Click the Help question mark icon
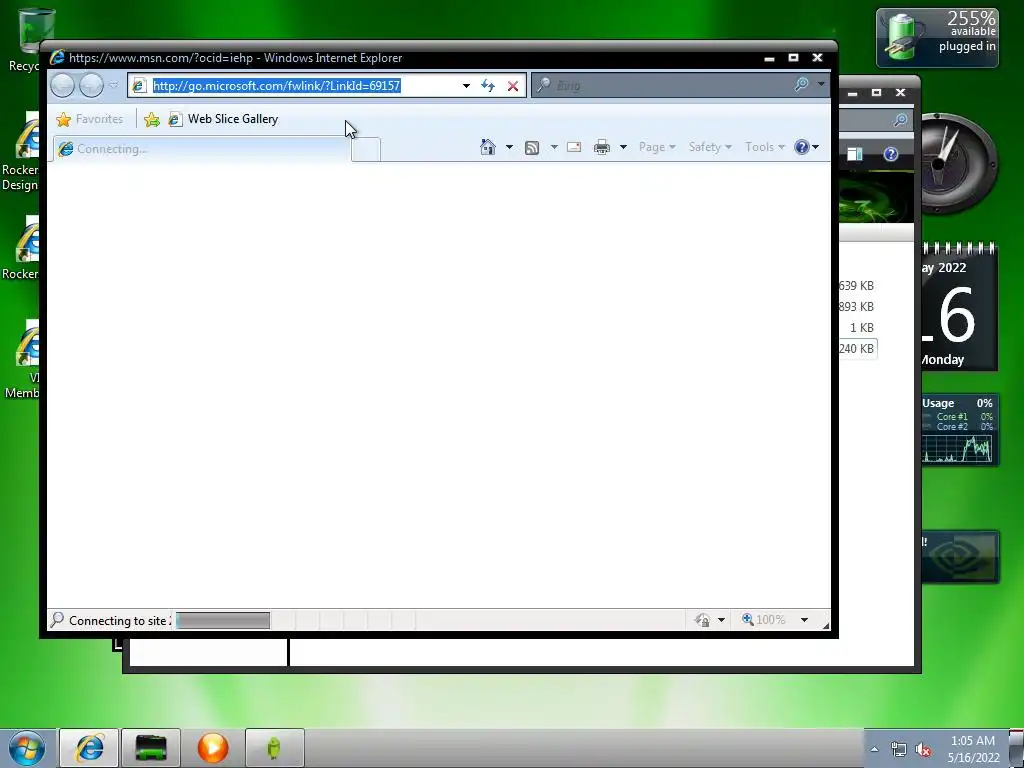This screenshot has height=768, width=1024. (802, 147)
